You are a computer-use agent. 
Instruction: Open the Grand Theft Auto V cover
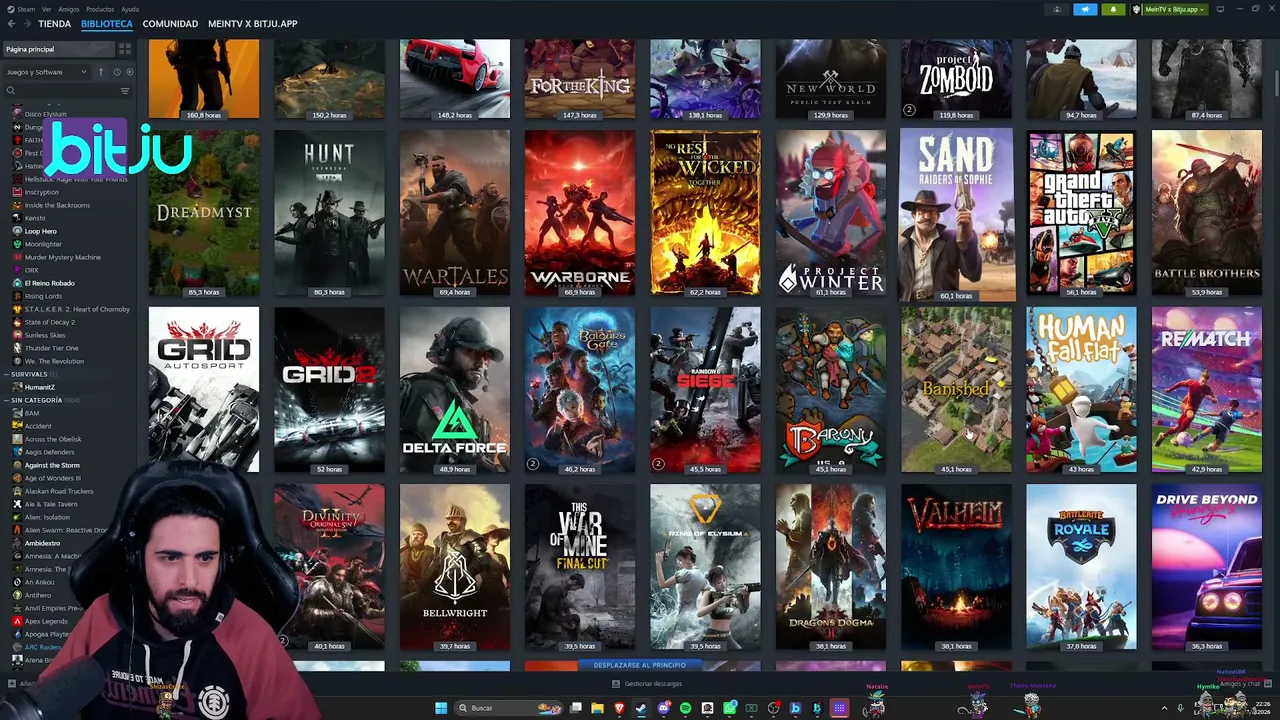(x=1081, y=213)
